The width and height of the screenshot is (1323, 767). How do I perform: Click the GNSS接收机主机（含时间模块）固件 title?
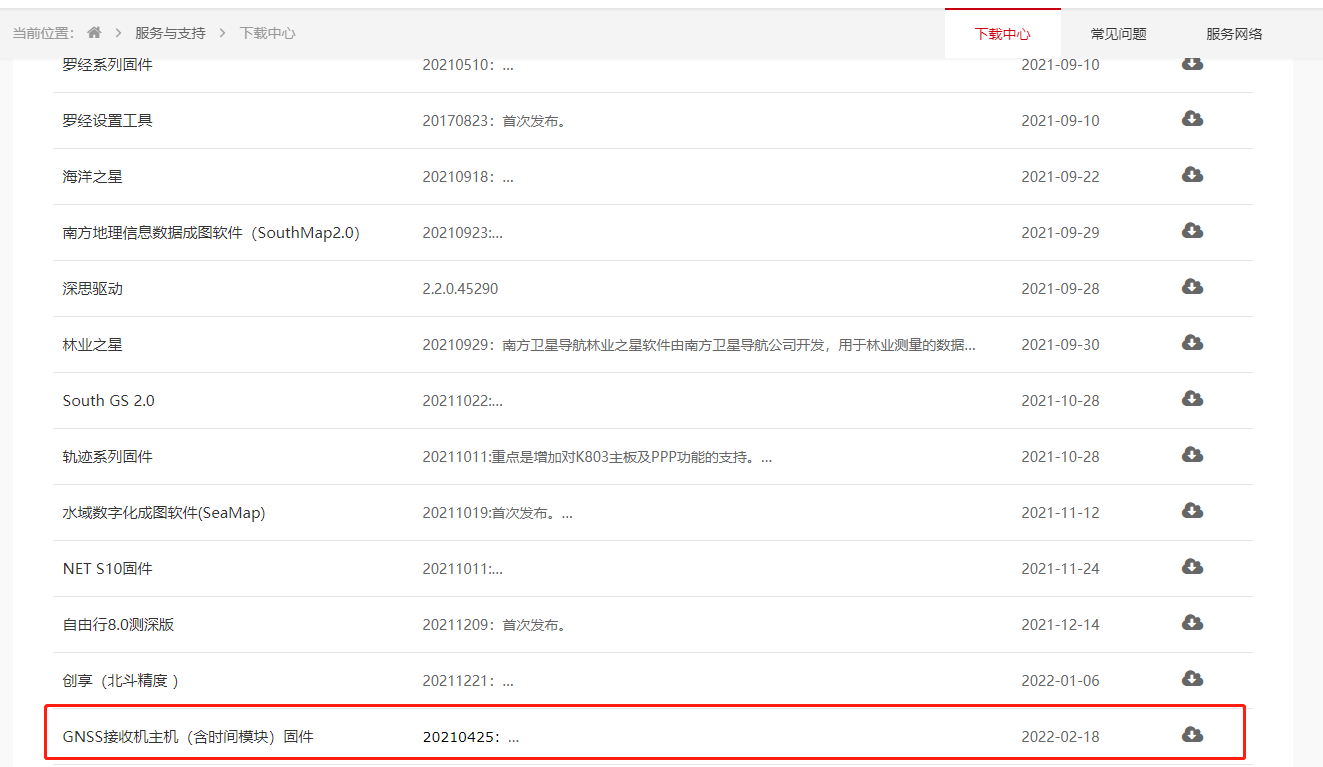(188, 737)
